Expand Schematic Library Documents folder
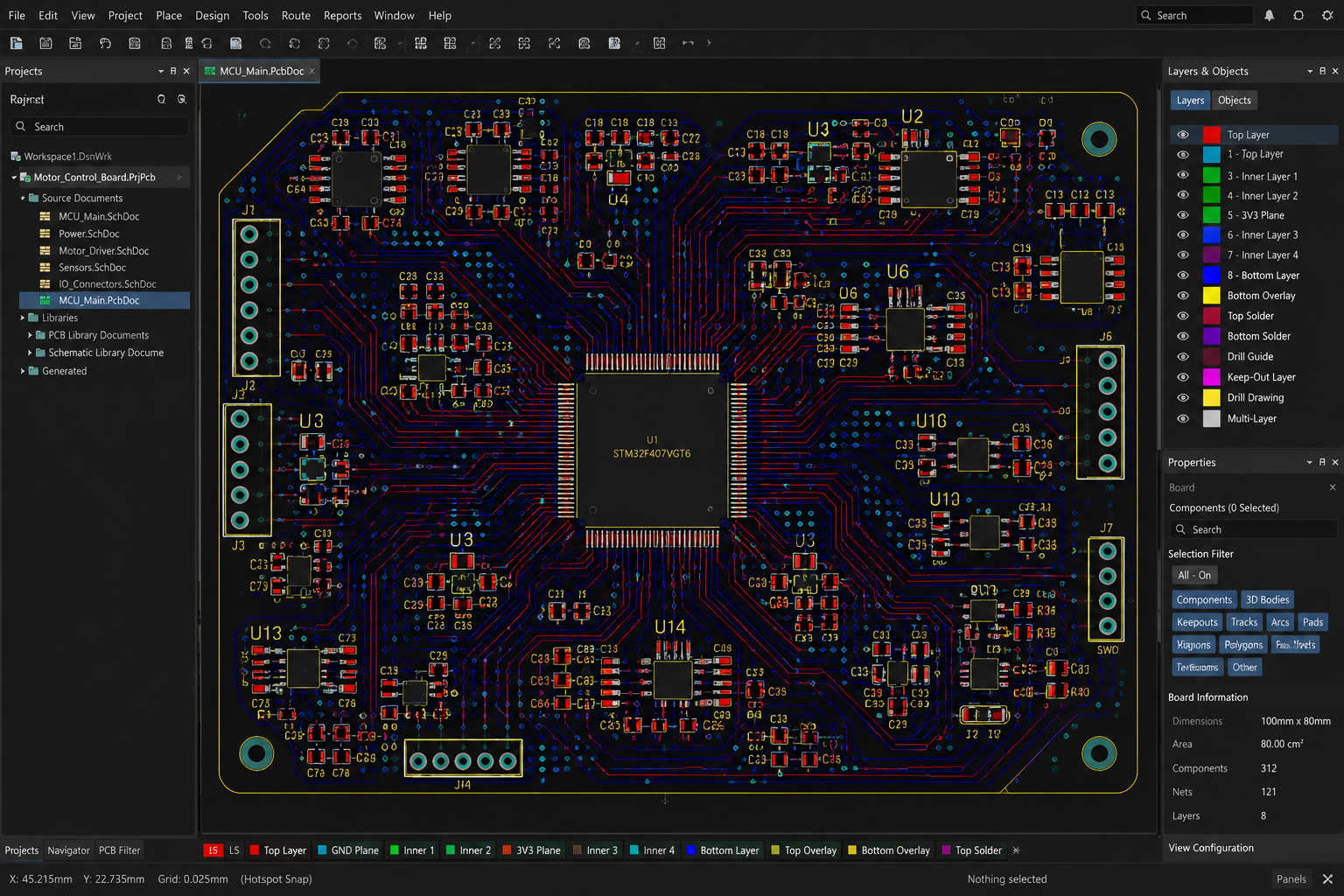 (x=30, y=353)
